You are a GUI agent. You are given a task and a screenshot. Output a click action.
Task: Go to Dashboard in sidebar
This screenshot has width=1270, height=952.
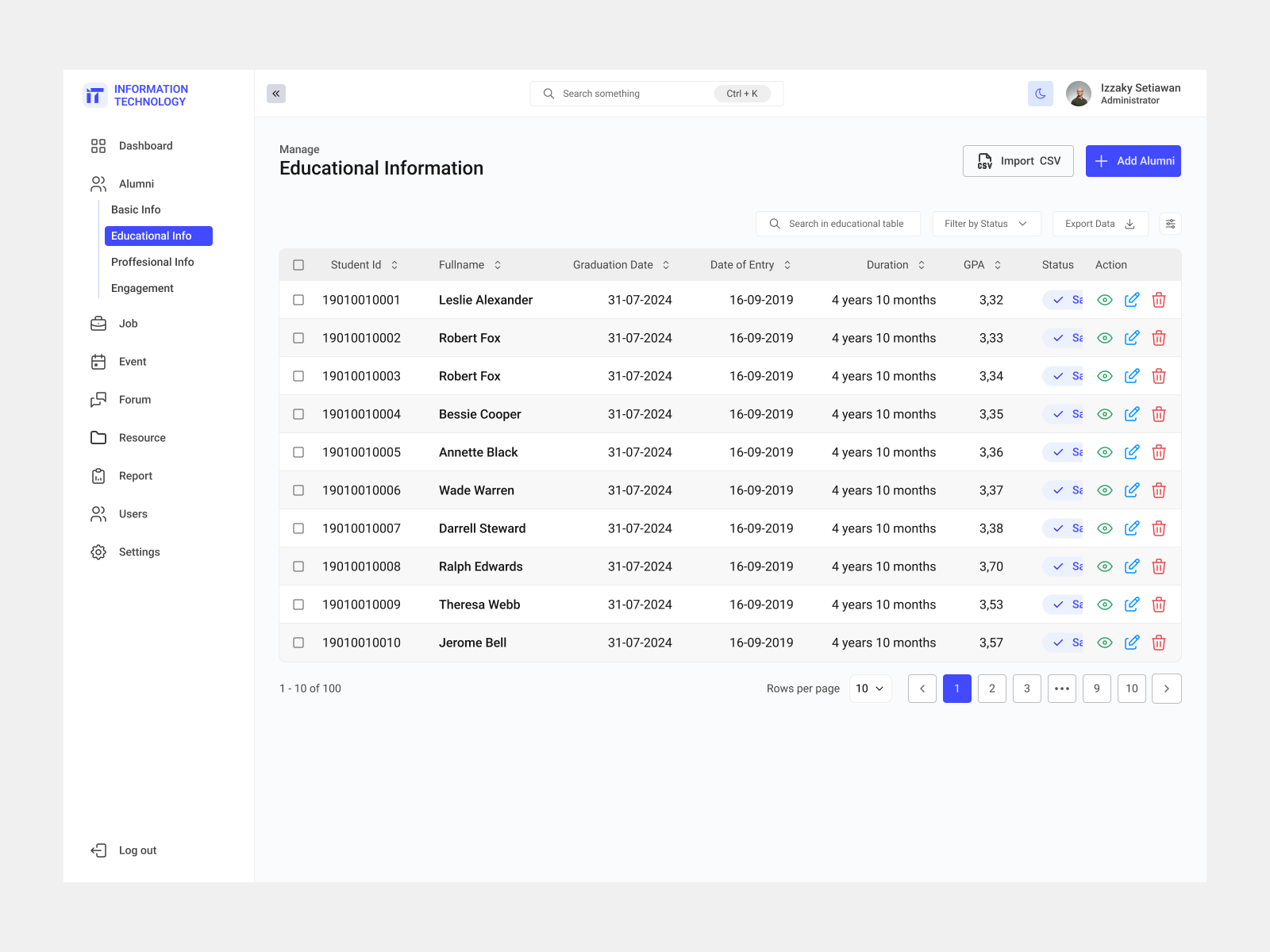[x=145, y=146]
